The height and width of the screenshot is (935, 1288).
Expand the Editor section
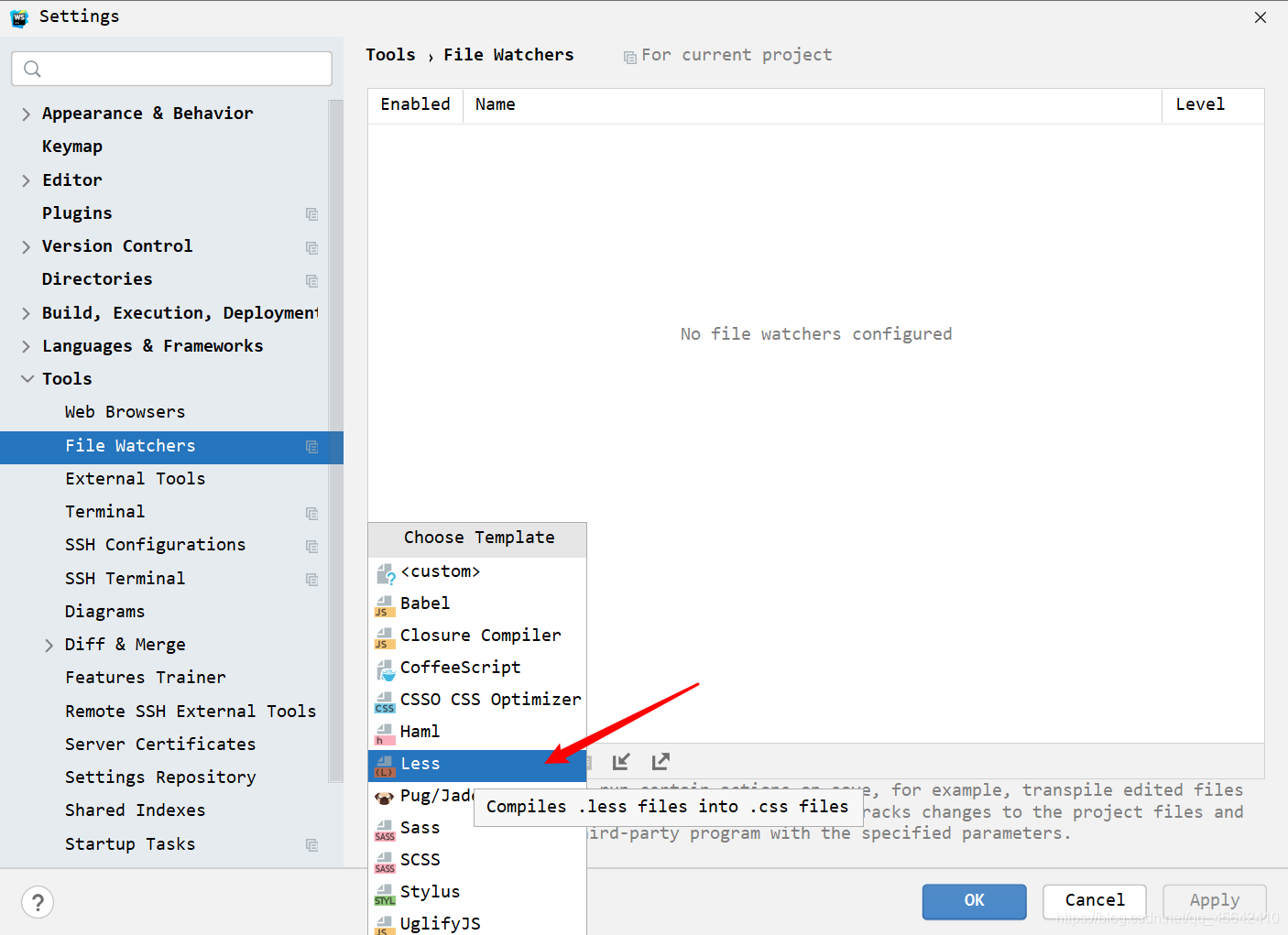coord(26,180)
